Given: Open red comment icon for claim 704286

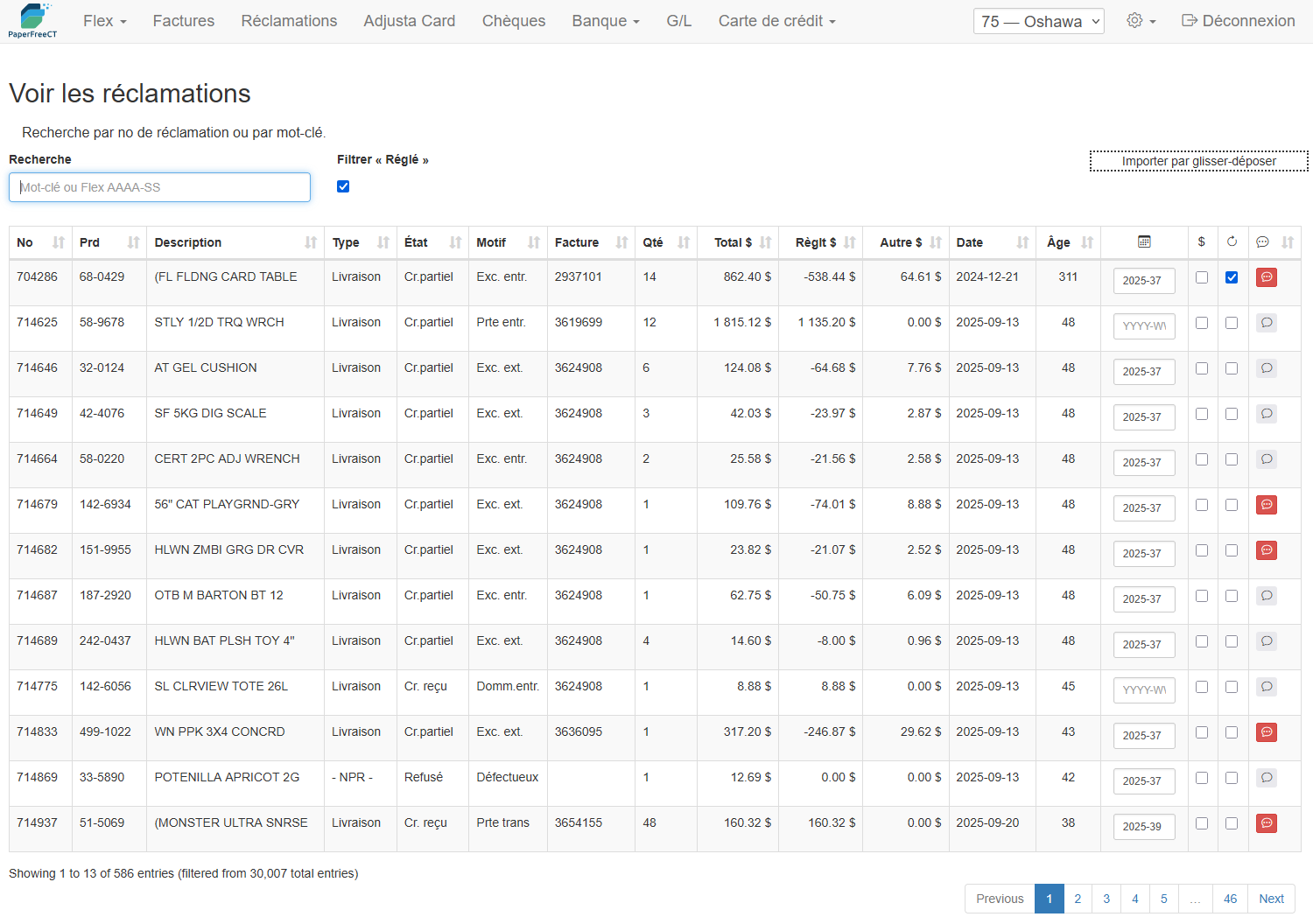Looking at the screenshot, I should [1266, 277].
